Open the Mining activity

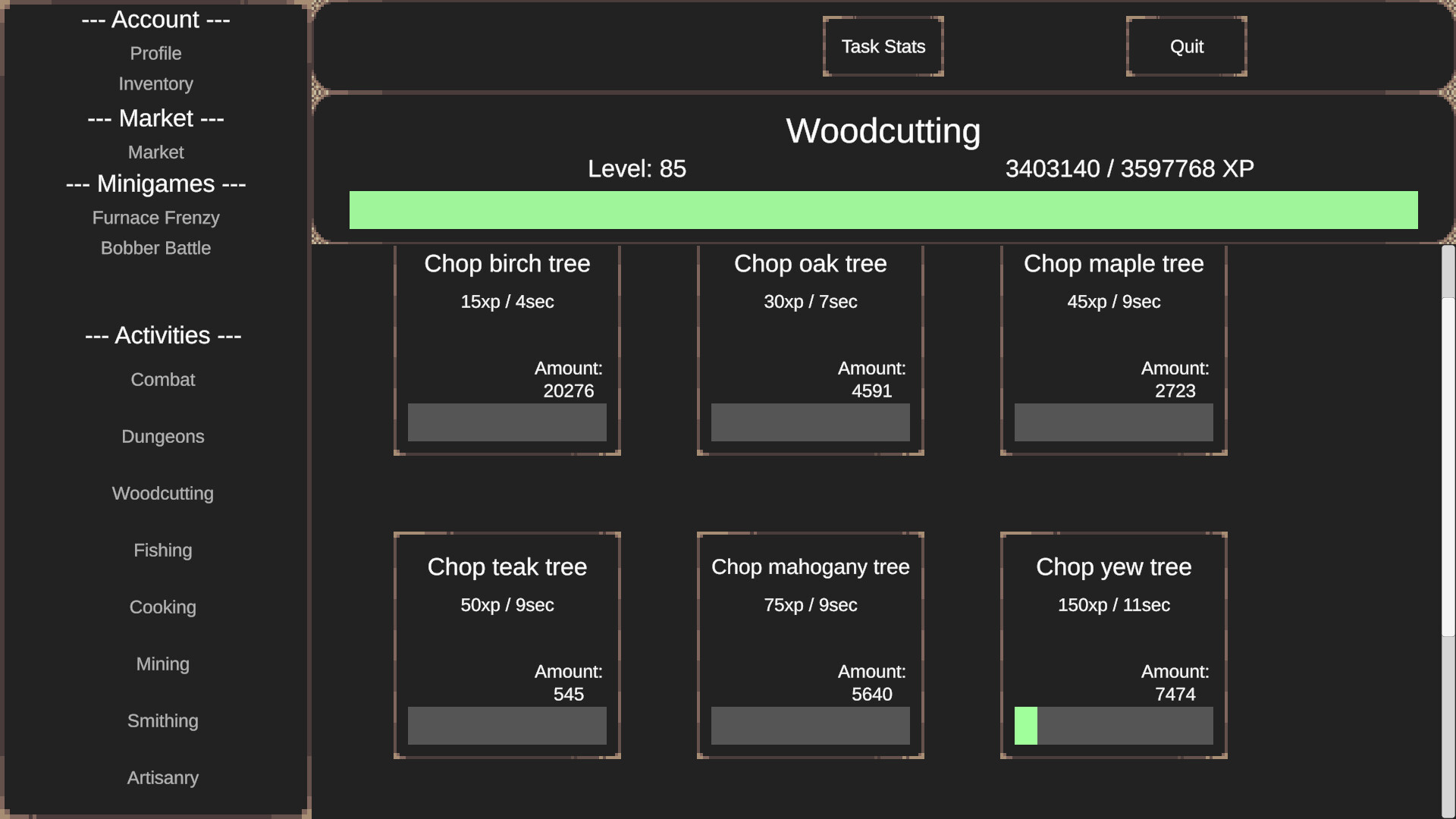[162, 664]
